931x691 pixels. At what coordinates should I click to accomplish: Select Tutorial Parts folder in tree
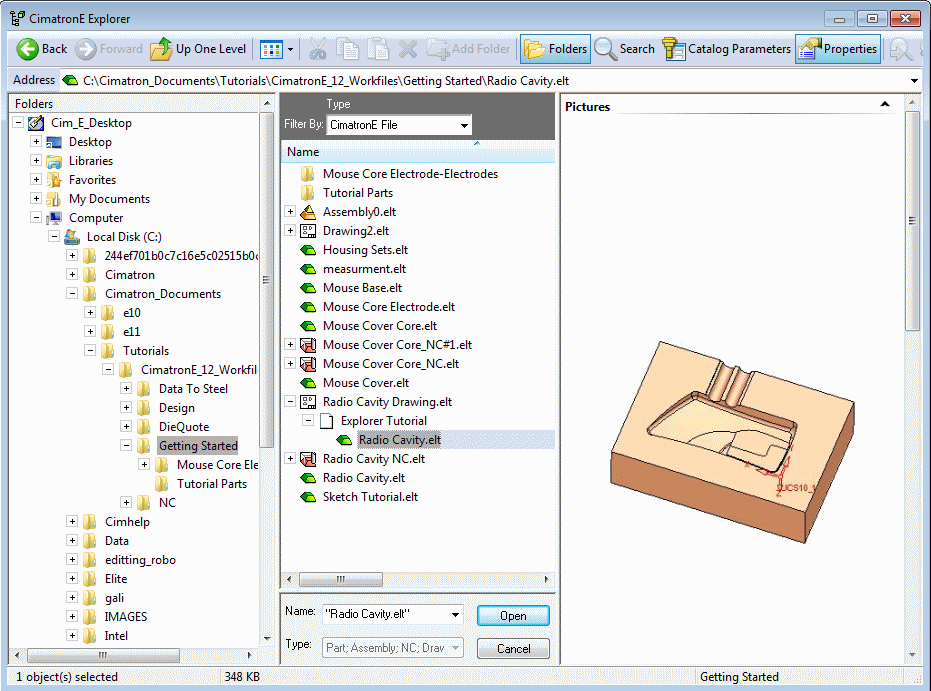click(211, 484)
